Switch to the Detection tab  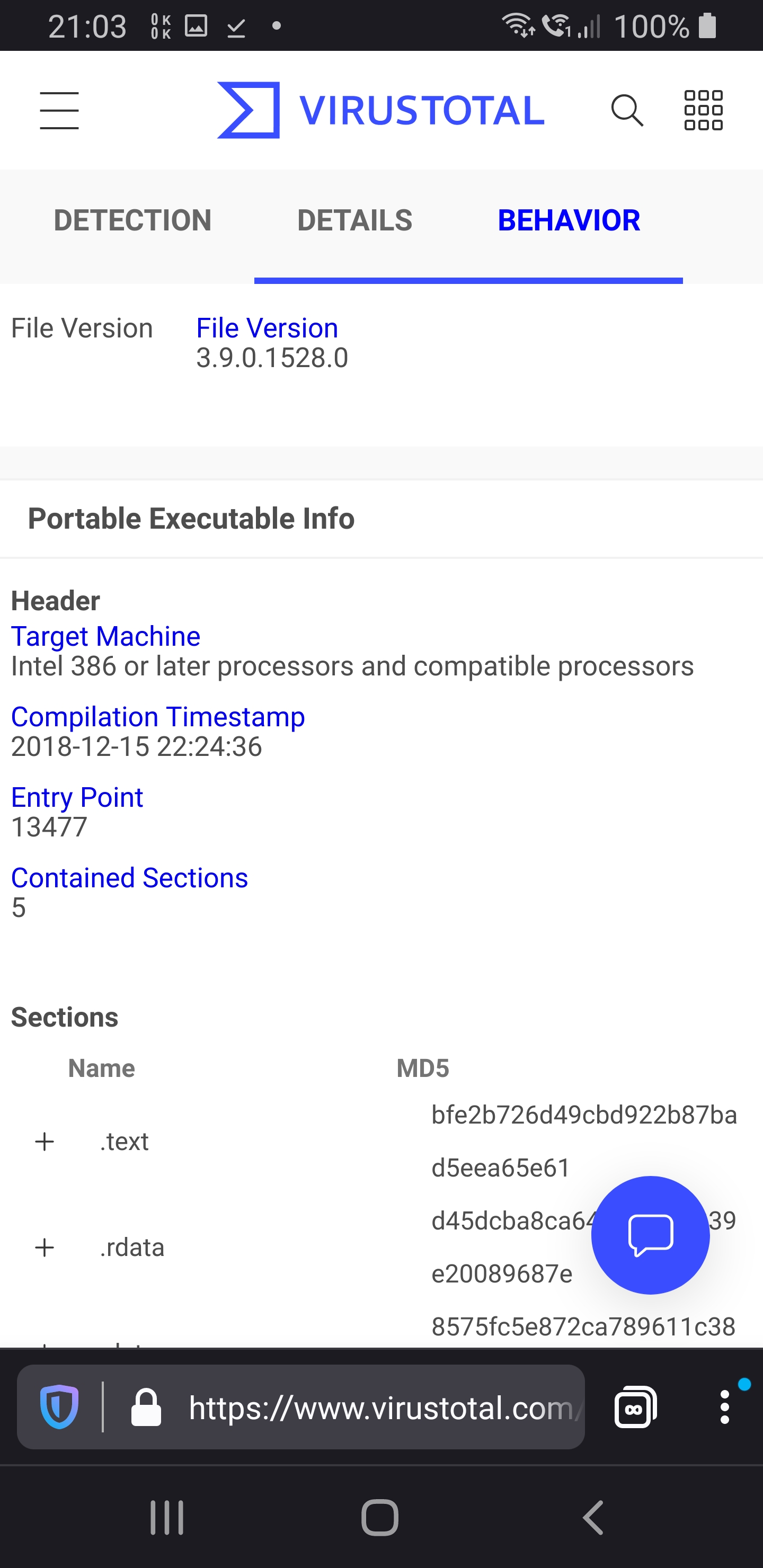point(132,220)
